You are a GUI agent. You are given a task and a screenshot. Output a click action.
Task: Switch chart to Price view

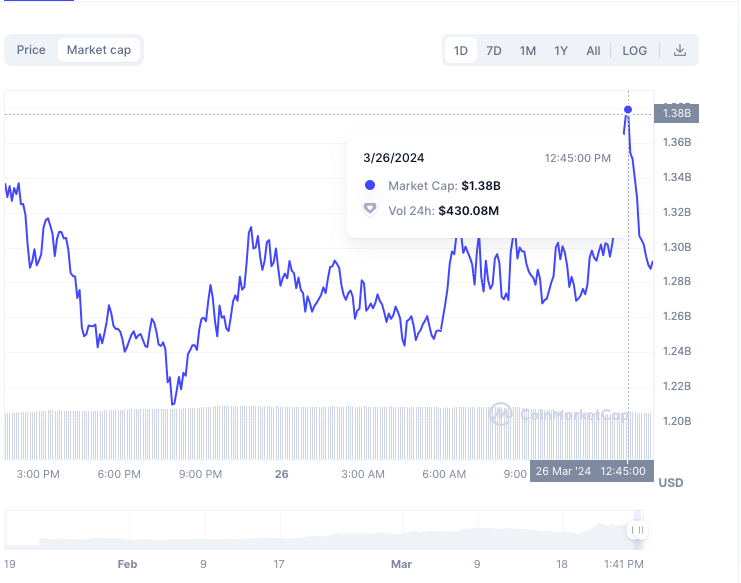tap(31, 50)
